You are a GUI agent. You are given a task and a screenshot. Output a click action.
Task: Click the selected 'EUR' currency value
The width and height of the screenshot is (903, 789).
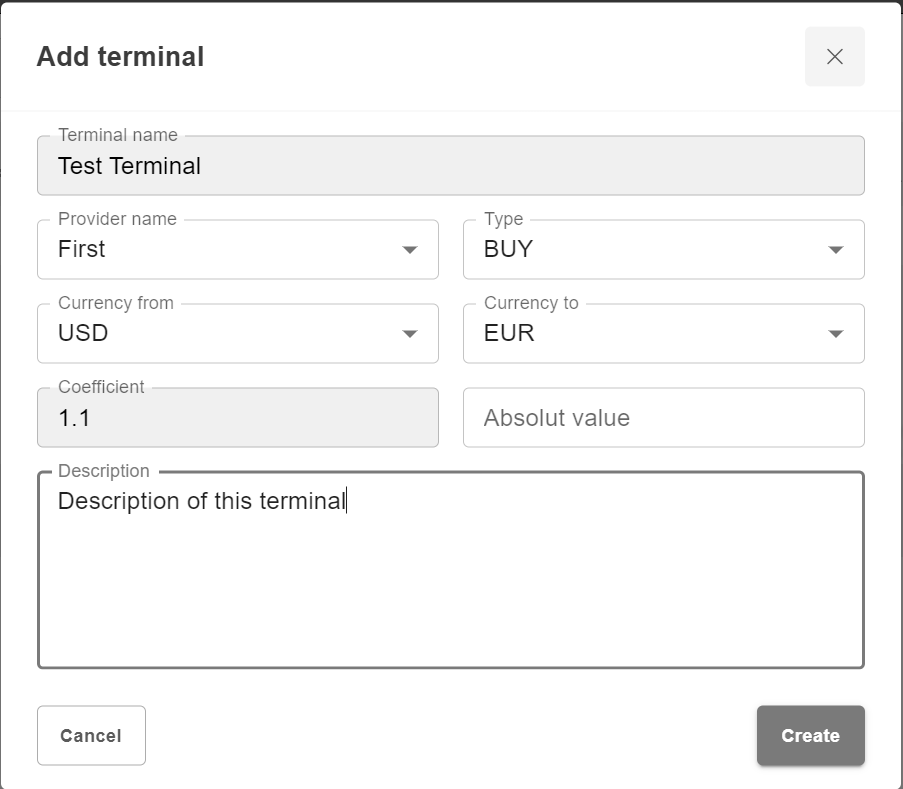coord(509,334)
